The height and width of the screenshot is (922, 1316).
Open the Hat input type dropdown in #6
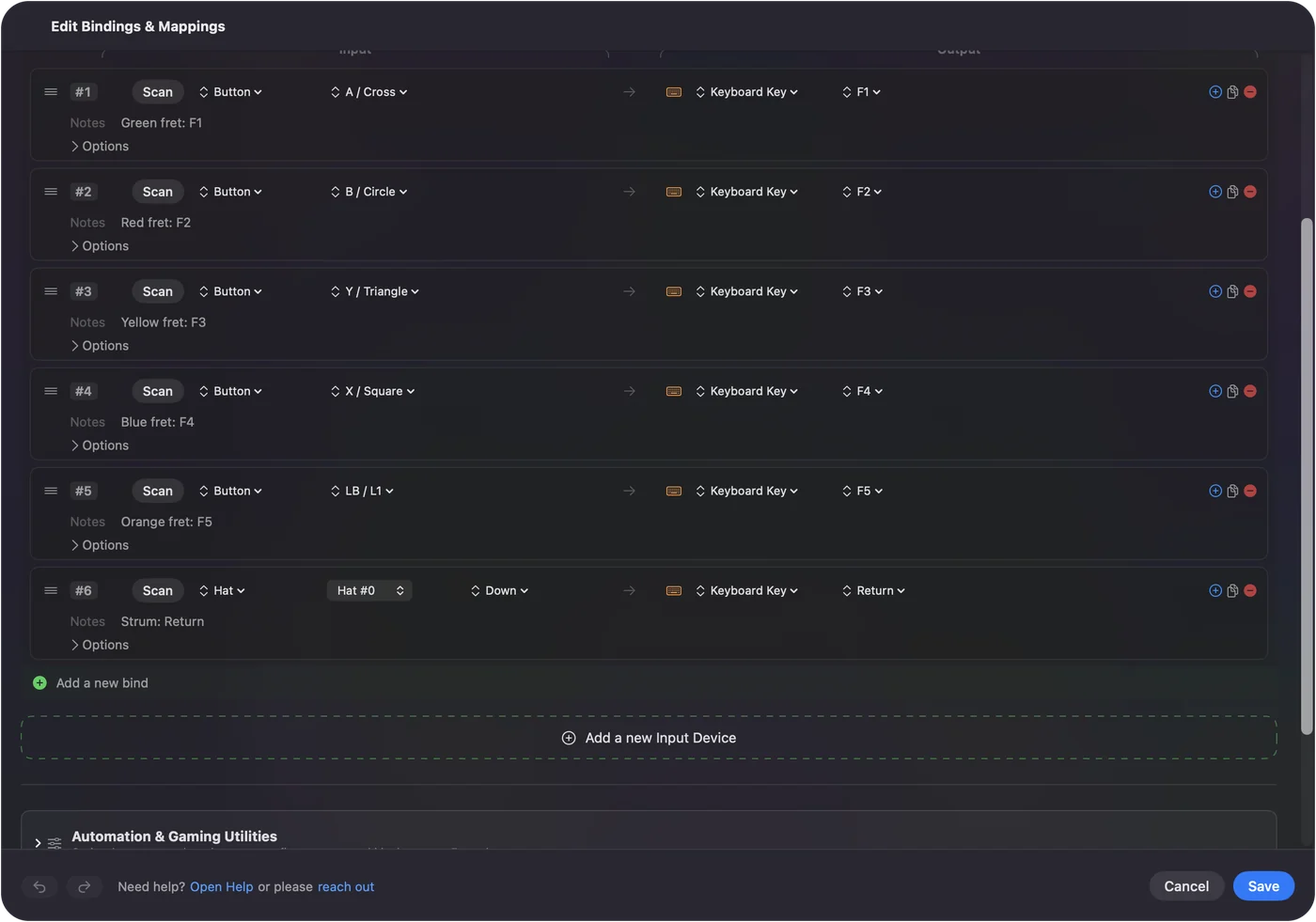pos(222,590)
